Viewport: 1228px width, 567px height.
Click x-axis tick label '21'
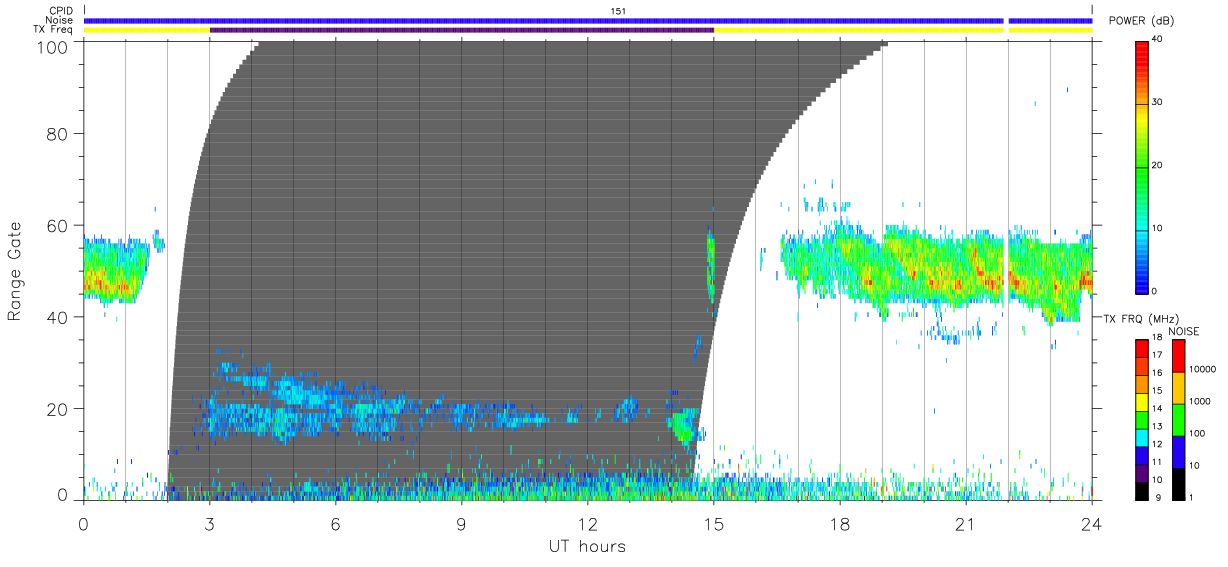tap(966, 525)
